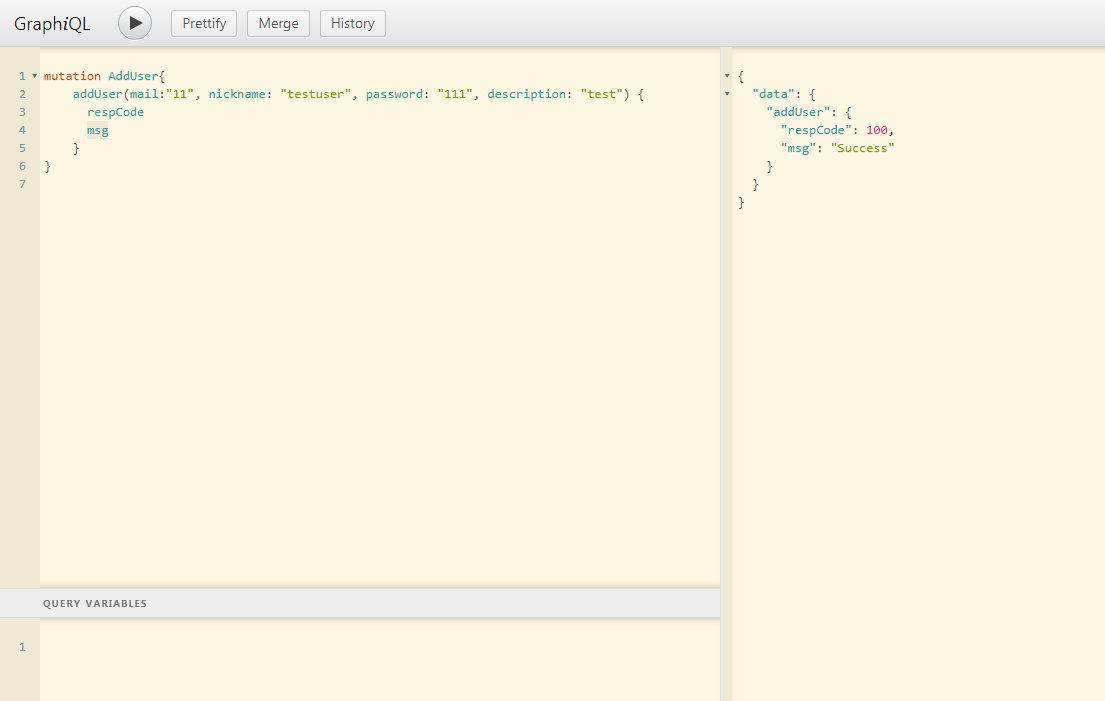Click into the query variables editor on line 1

pyautogui.click(x=380, y=647)
